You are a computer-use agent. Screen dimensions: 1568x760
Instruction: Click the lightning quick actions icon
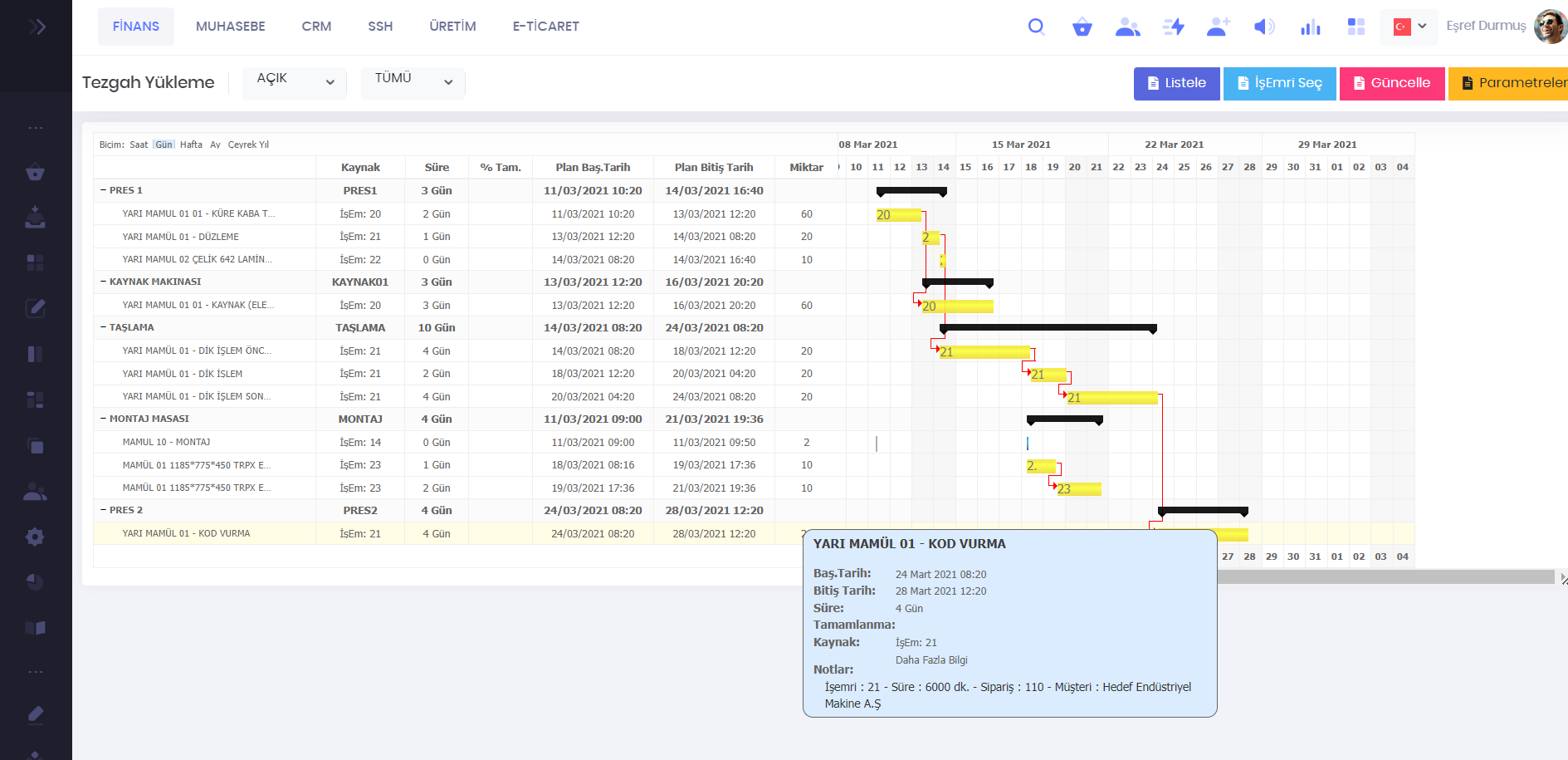[x=1173, y=27]
